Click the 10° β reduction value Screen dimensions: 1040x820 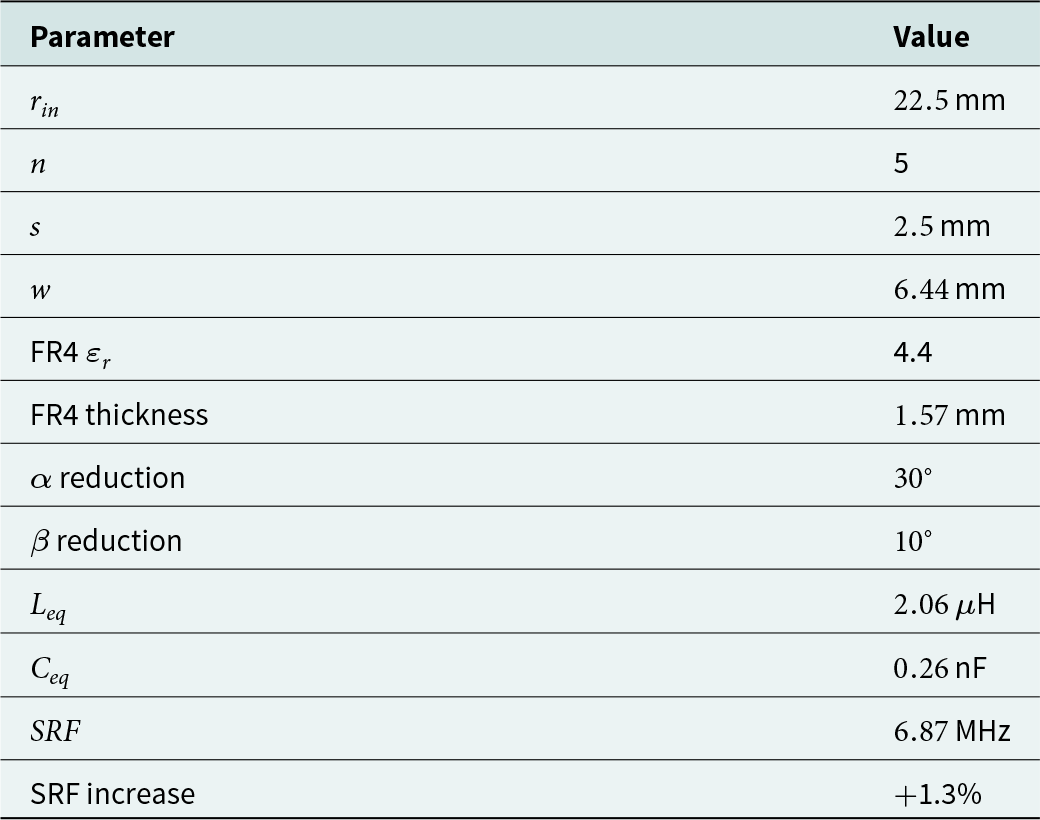[913, 541]
